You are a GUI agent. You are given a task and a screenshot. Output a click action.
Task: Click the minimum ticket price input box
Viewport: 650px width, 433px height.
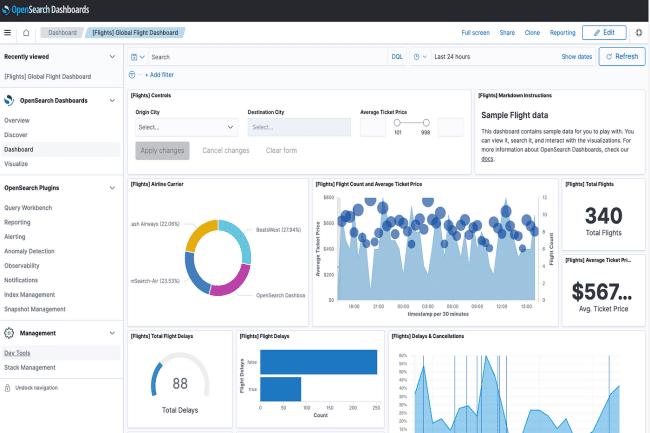point(373,127)
